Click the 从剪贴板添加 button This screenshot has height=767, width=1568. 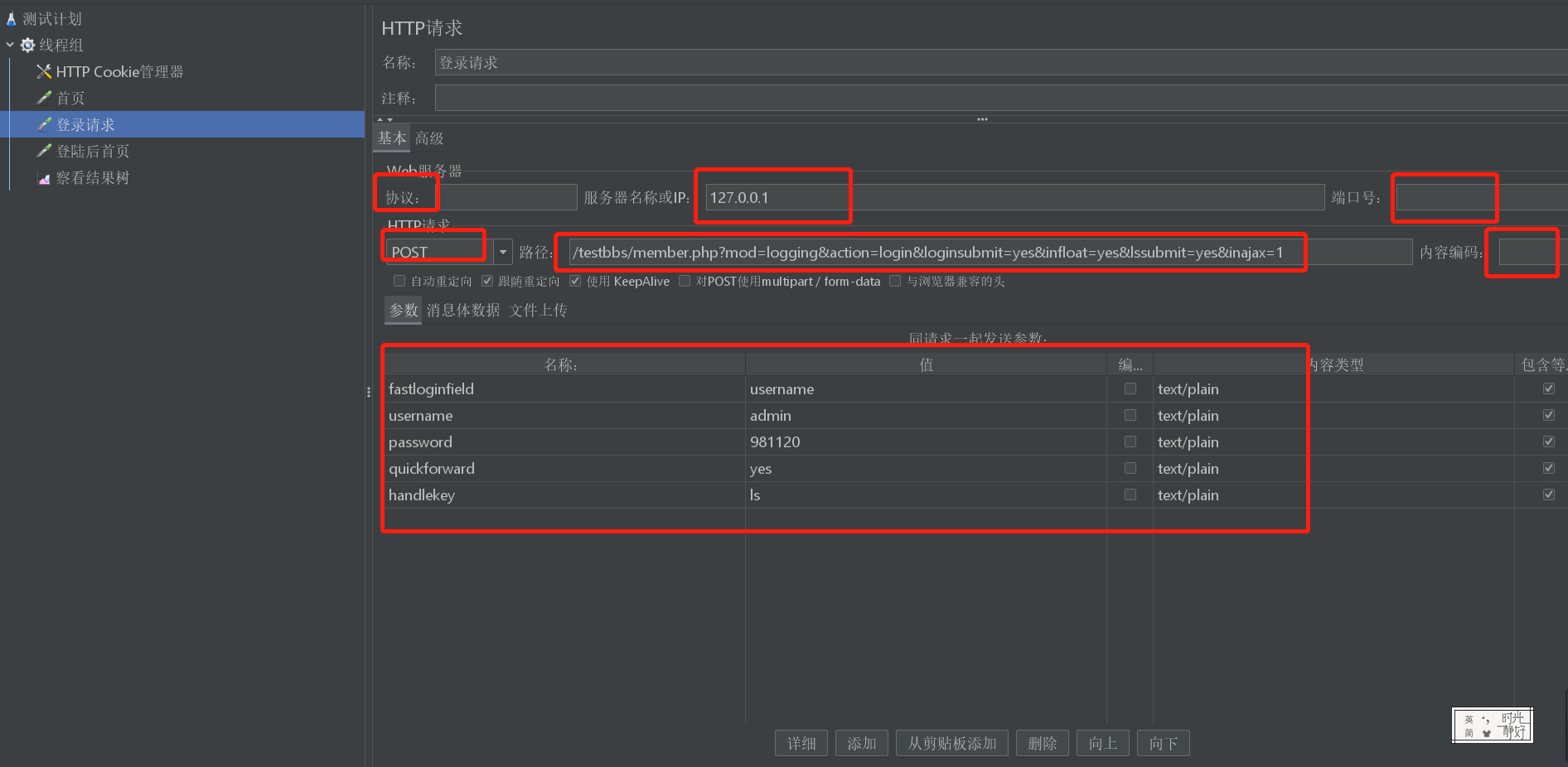[x=952, y=743]
